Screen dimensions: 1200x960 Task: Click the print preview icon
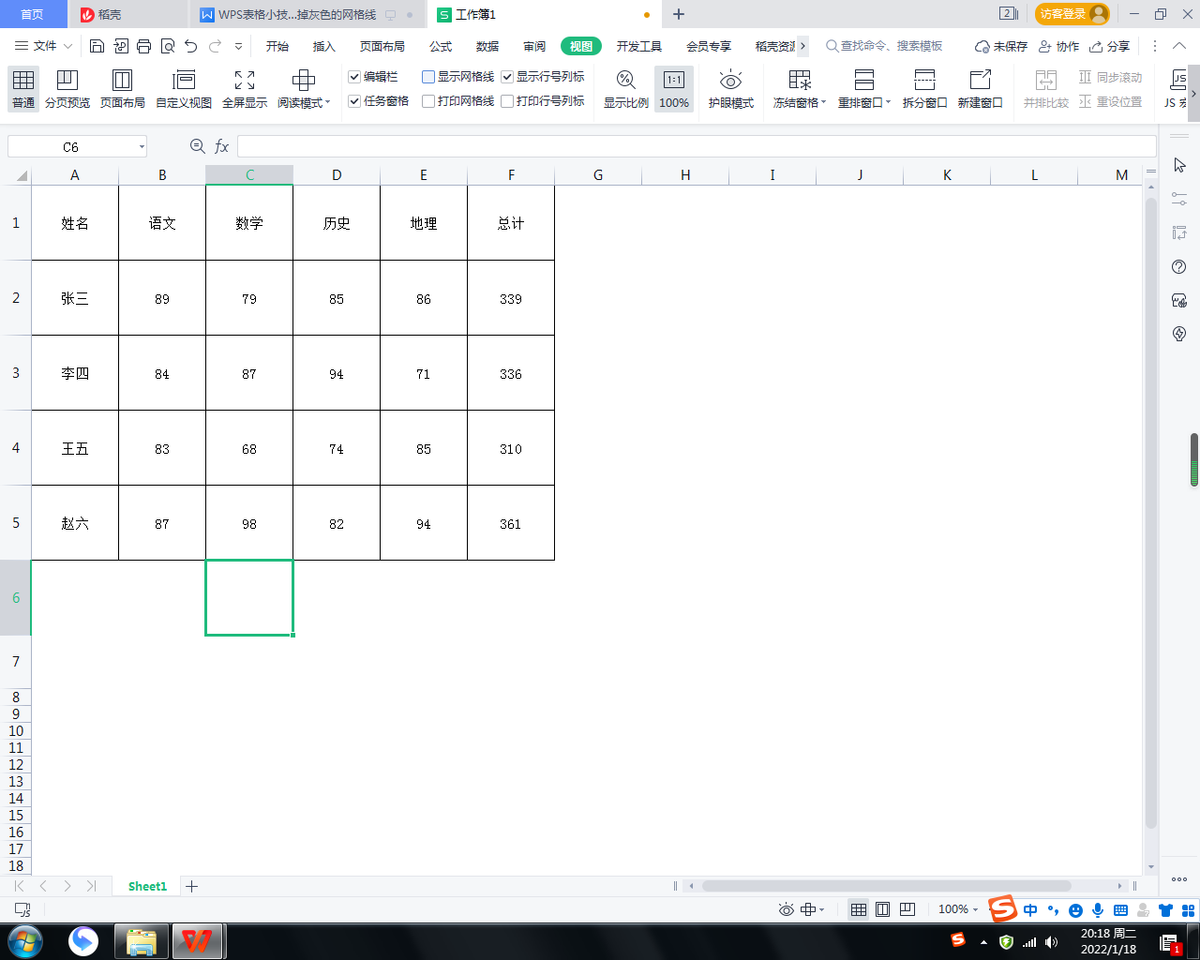[167, 46]
